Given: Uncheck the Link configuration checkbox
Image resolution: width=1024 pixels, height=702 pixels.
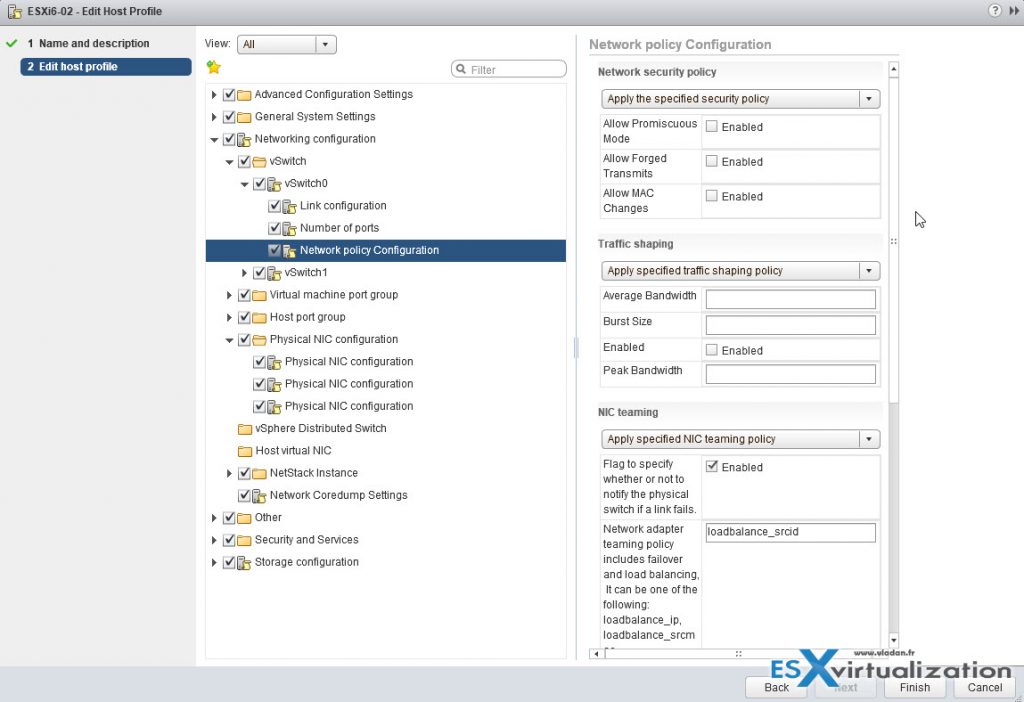Looking at the screenshot, I should click(275, 206).
